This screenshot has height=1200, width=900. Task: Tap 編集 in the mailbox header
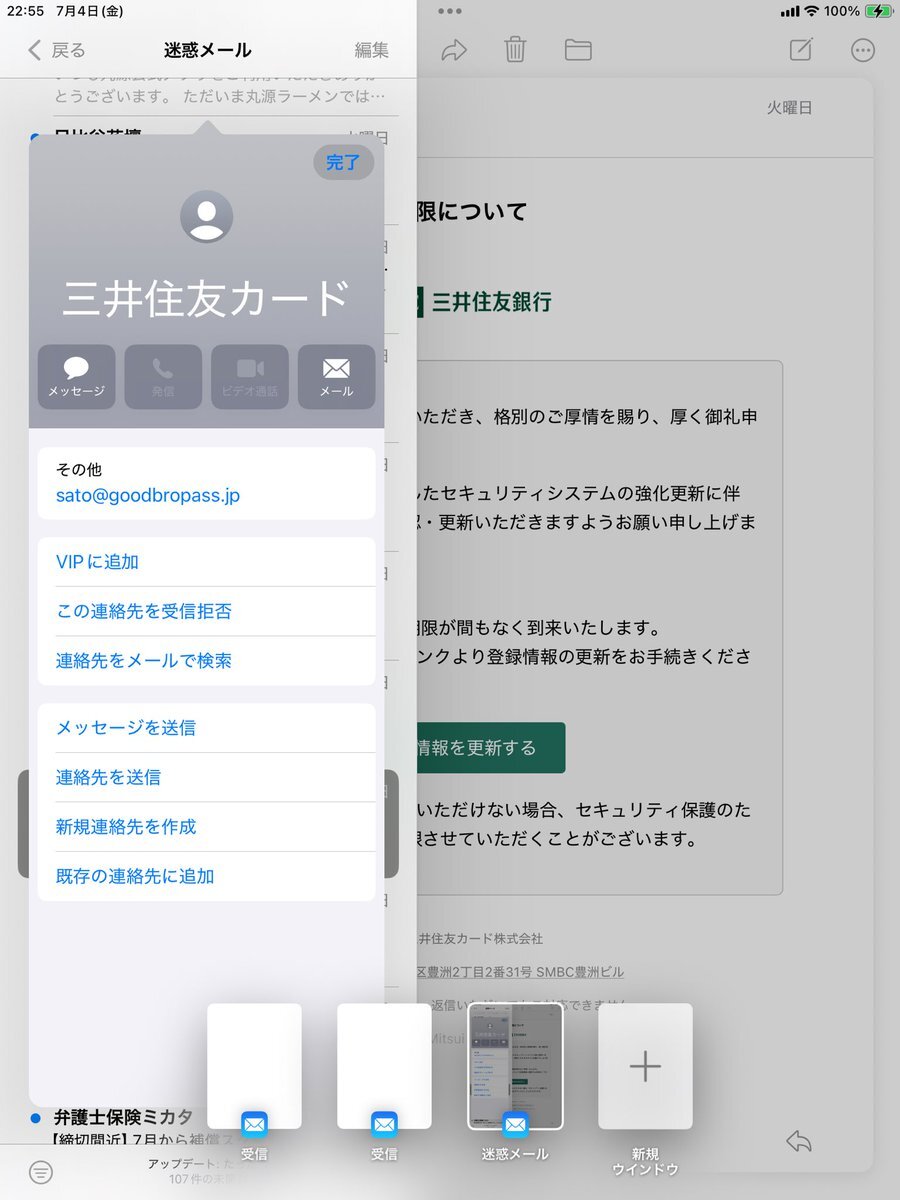tap(372, 50)
